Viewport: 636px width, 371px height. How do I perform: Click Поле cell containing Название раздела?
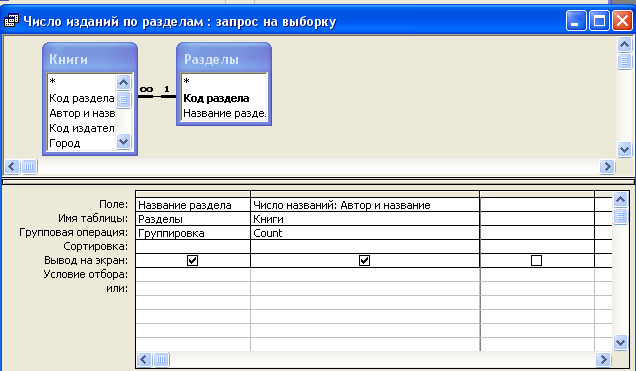tap(193, 205)
